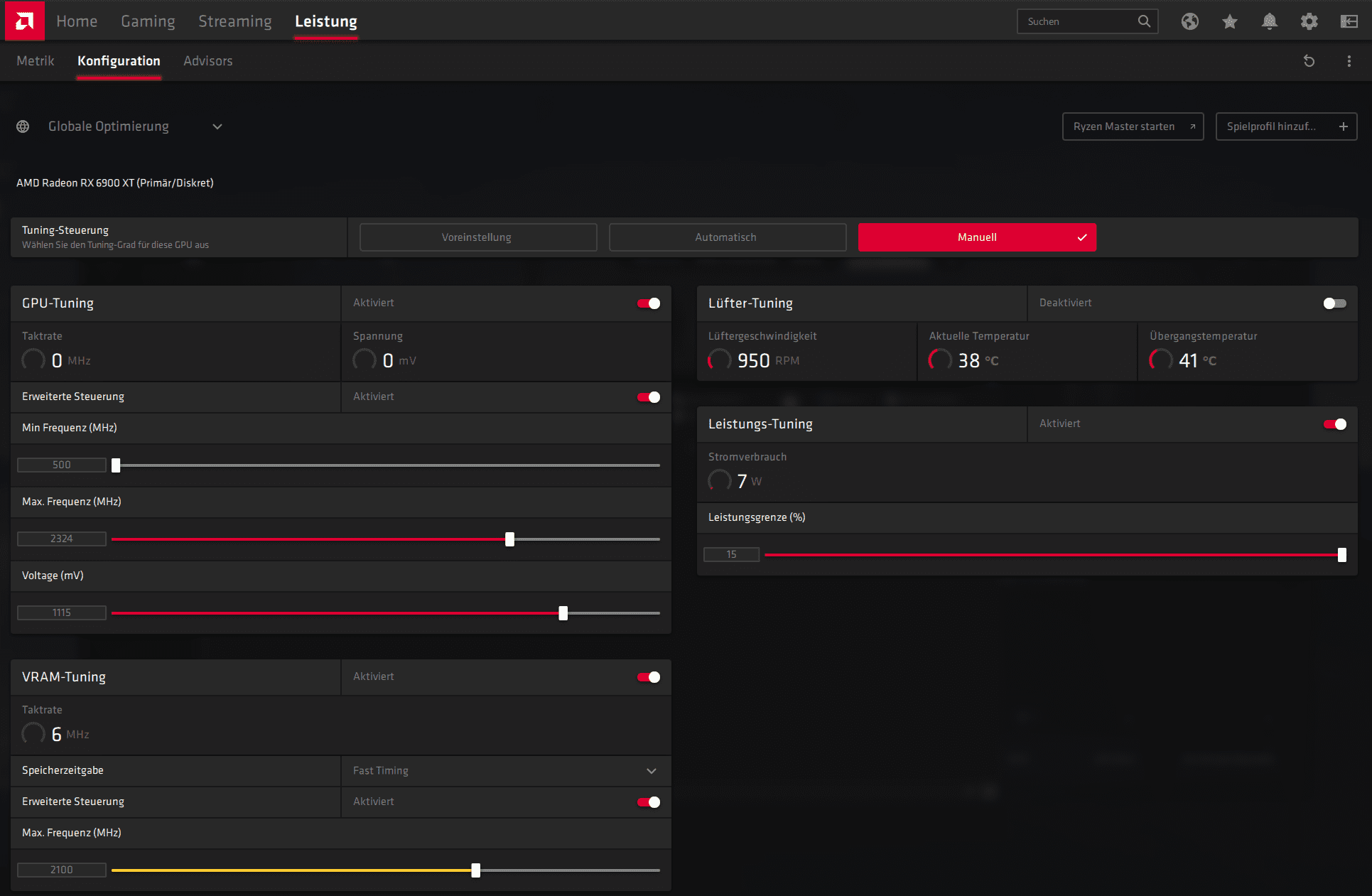Click the Voltage value field 1115

pyautogui.click(x=62, y=612)
